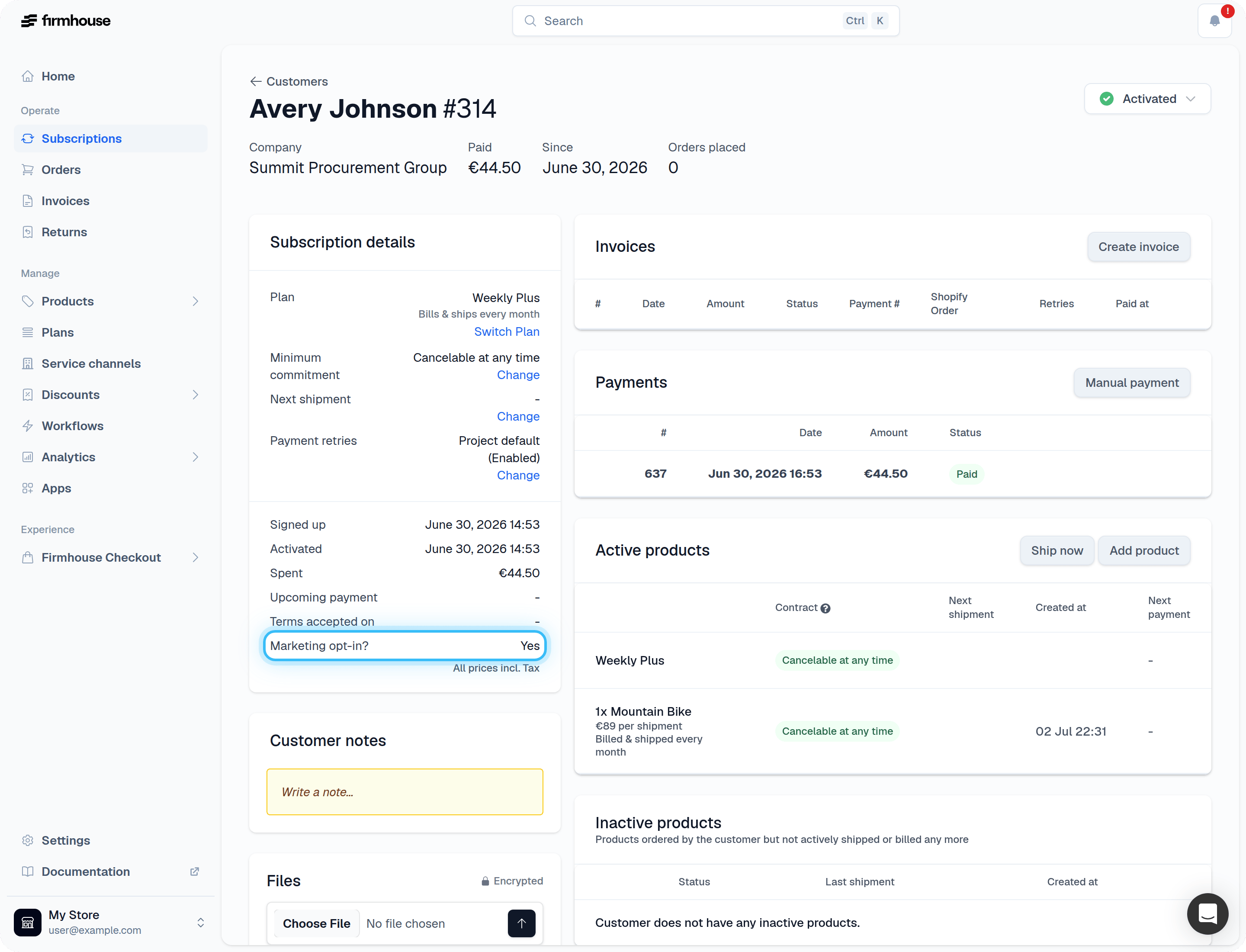The width and height of the screenshot is (1246, 952).
Task: Click the Invoices document icon
Action: point(27,201)
